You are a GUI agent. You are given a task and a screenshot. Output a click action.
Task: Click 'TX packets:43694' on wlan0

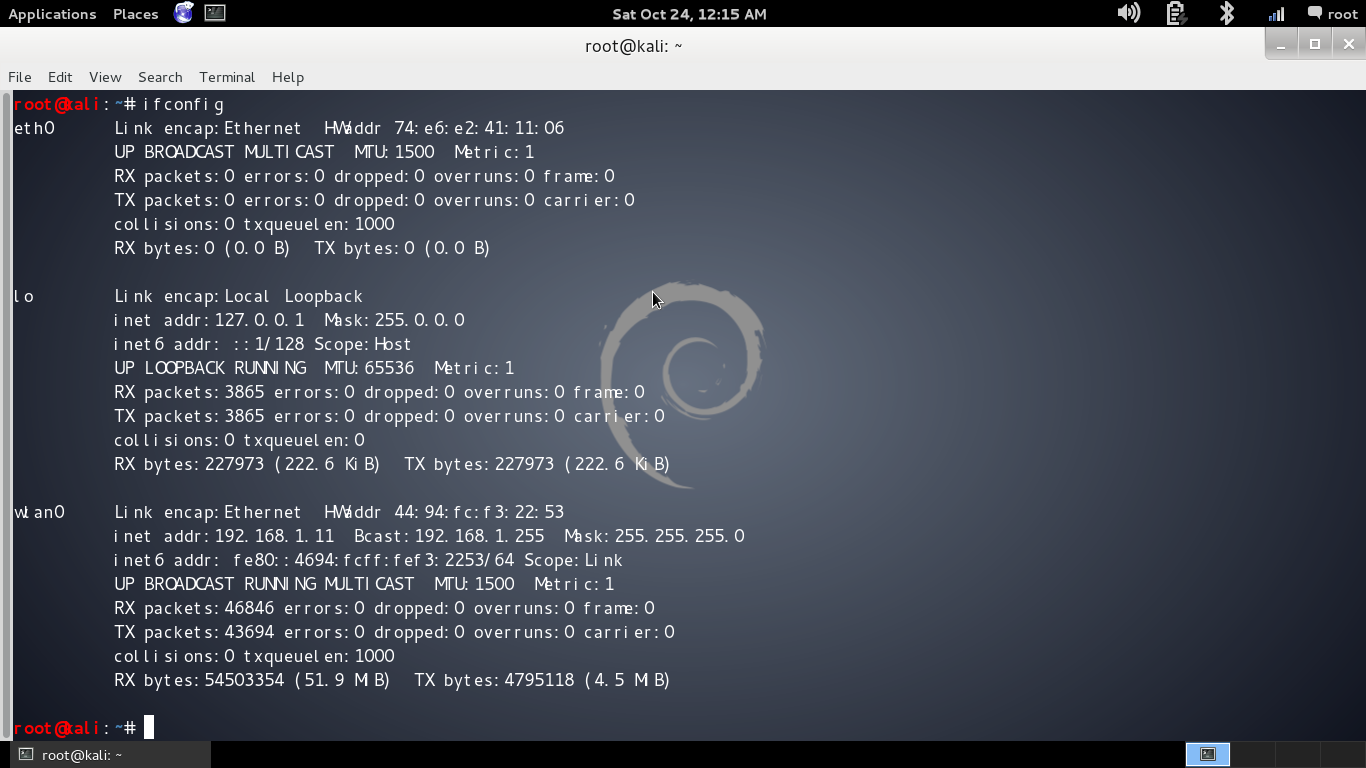194,632
